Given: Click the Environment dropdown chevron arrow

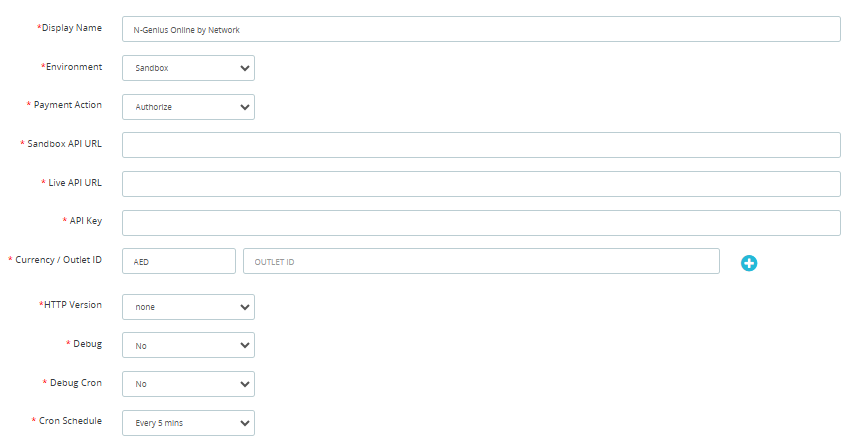Looking at the screenshot, I should pos(245,69).
